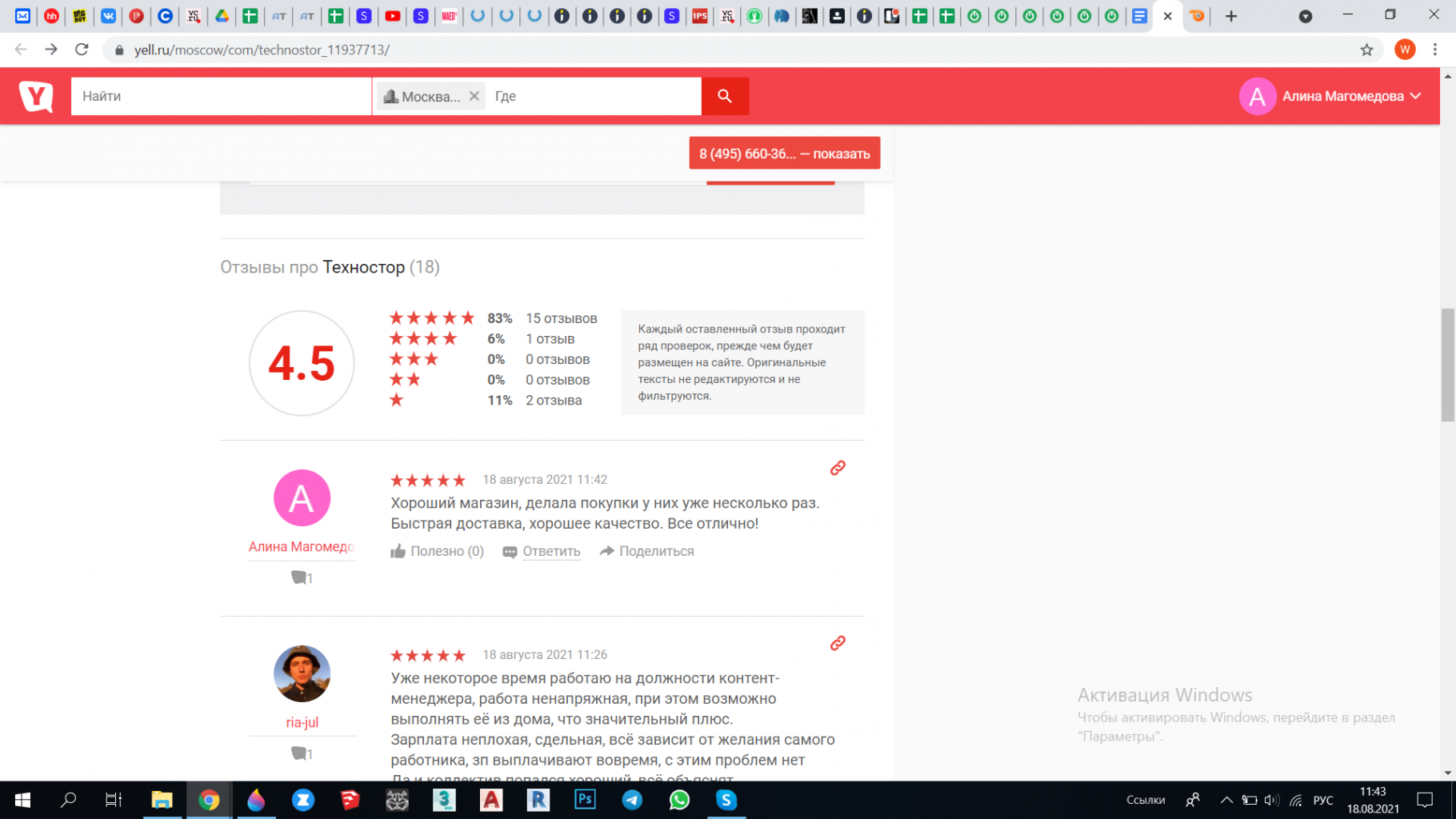Switch to the VK tab
The image size is (1456, 819).
tap(108, 16)
